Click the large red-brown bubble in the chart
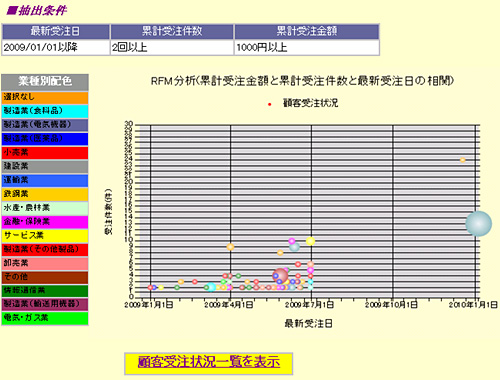This screenshot has height=380, width=500. (280, 276)
